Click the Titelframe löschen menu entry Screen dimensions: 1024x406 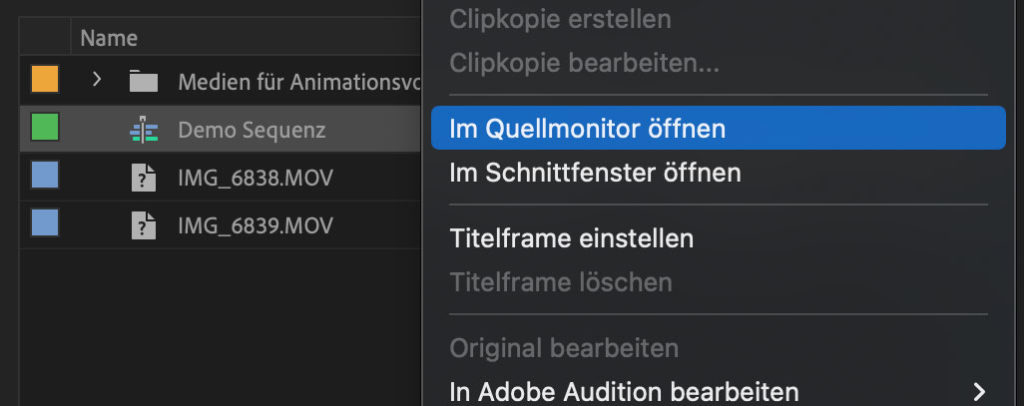tap(560, 283)
